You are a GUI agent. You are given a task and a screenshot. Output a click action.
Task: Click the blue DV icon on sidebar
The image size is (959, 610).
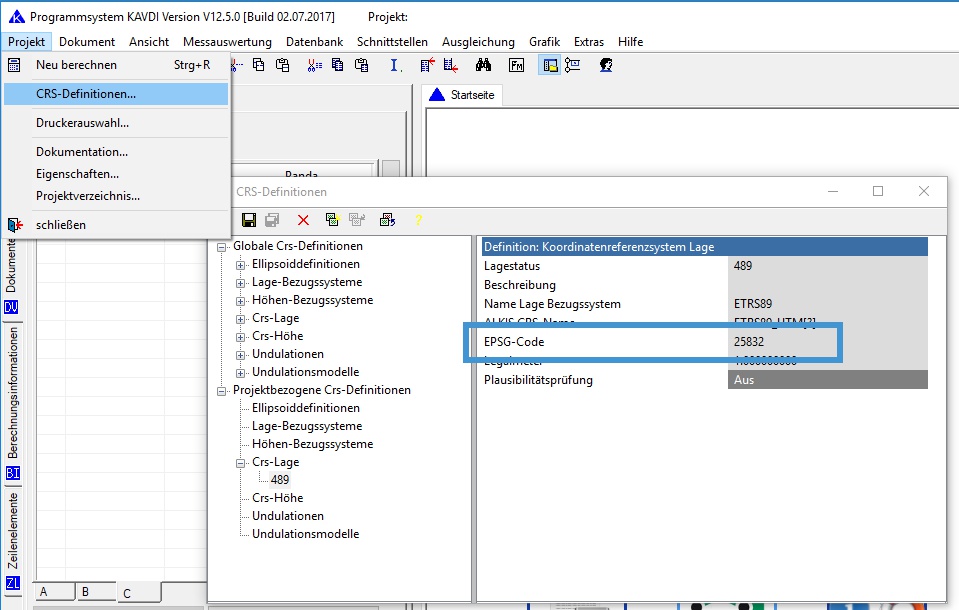coord(12,307)
